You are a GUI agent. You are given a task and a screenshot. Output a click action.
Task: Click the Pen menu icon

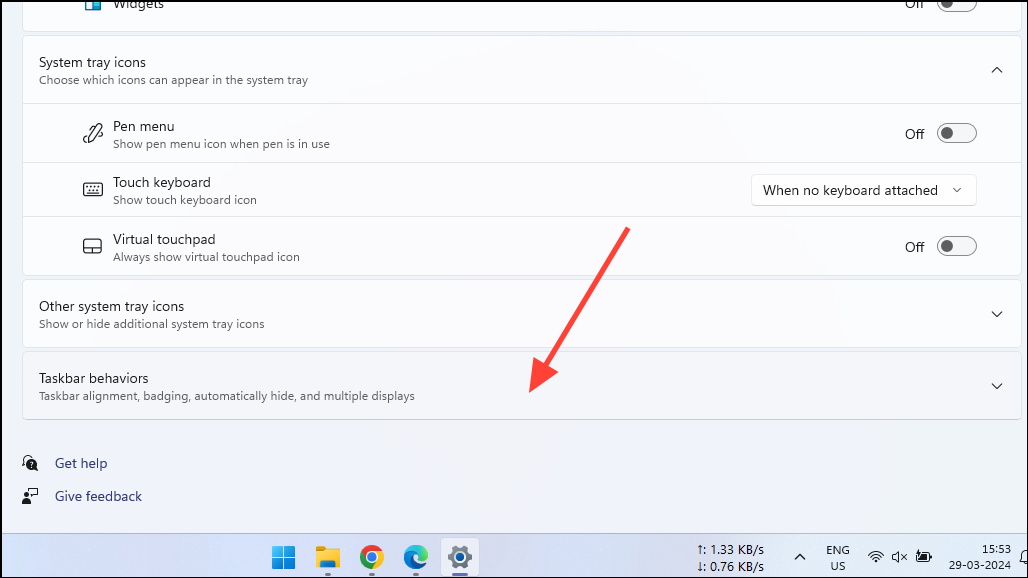tap(93, 132)
